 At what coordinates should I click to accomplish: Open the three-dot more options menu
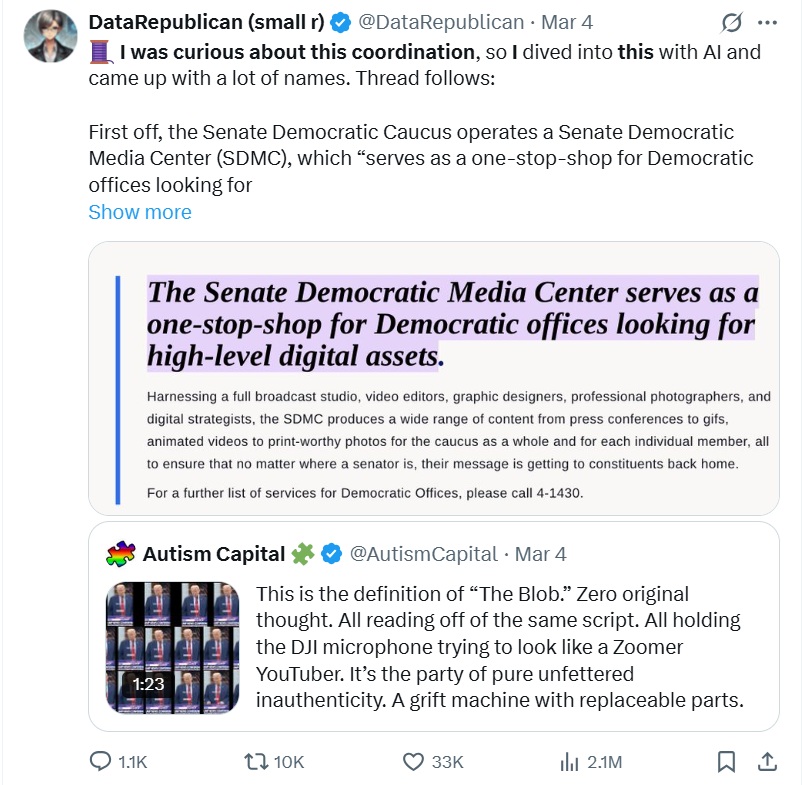[x=767, y=22]
